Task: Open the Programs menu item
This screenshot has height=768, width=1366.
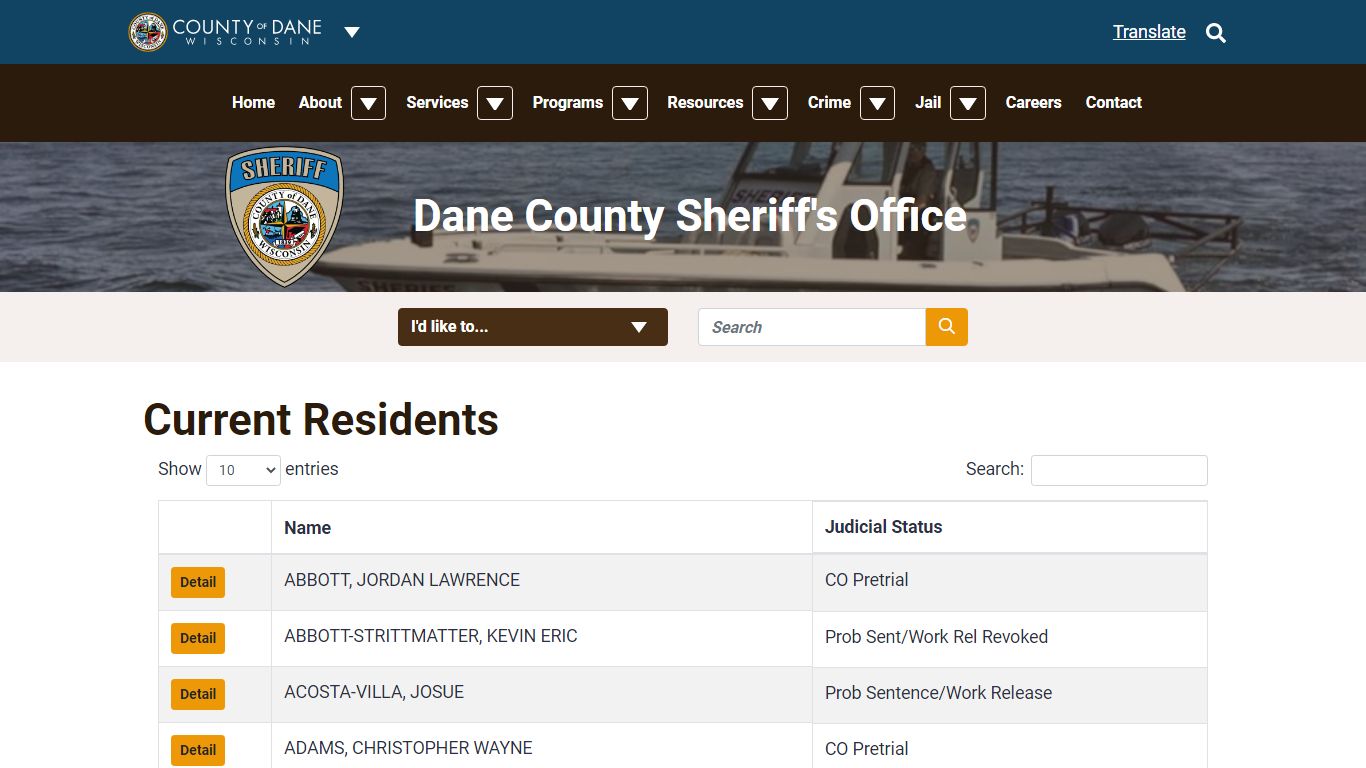Action: point(567,102)
